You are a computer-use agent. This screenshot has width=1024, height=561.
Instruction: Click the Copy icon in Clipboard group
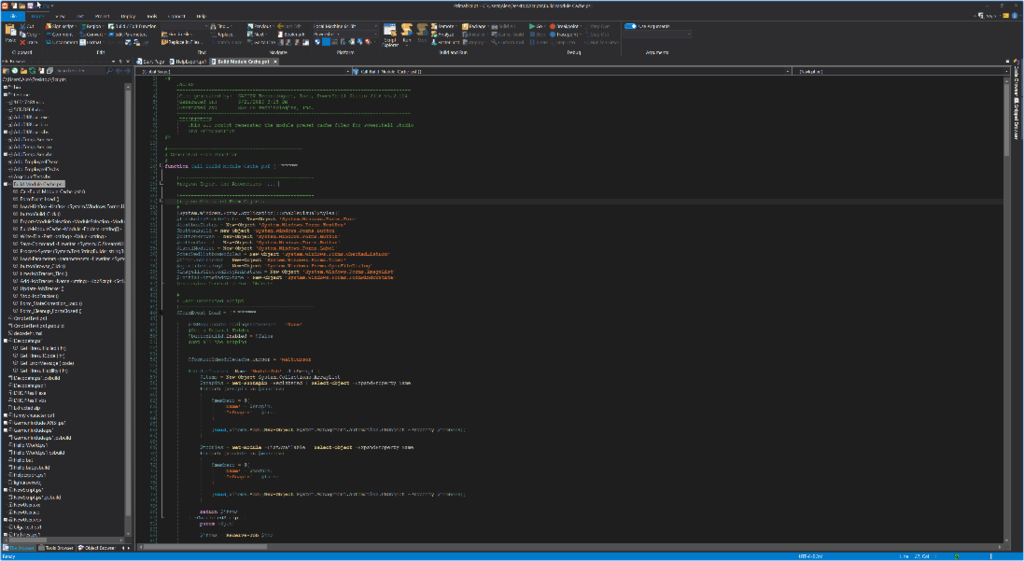(x=23, y=34)
